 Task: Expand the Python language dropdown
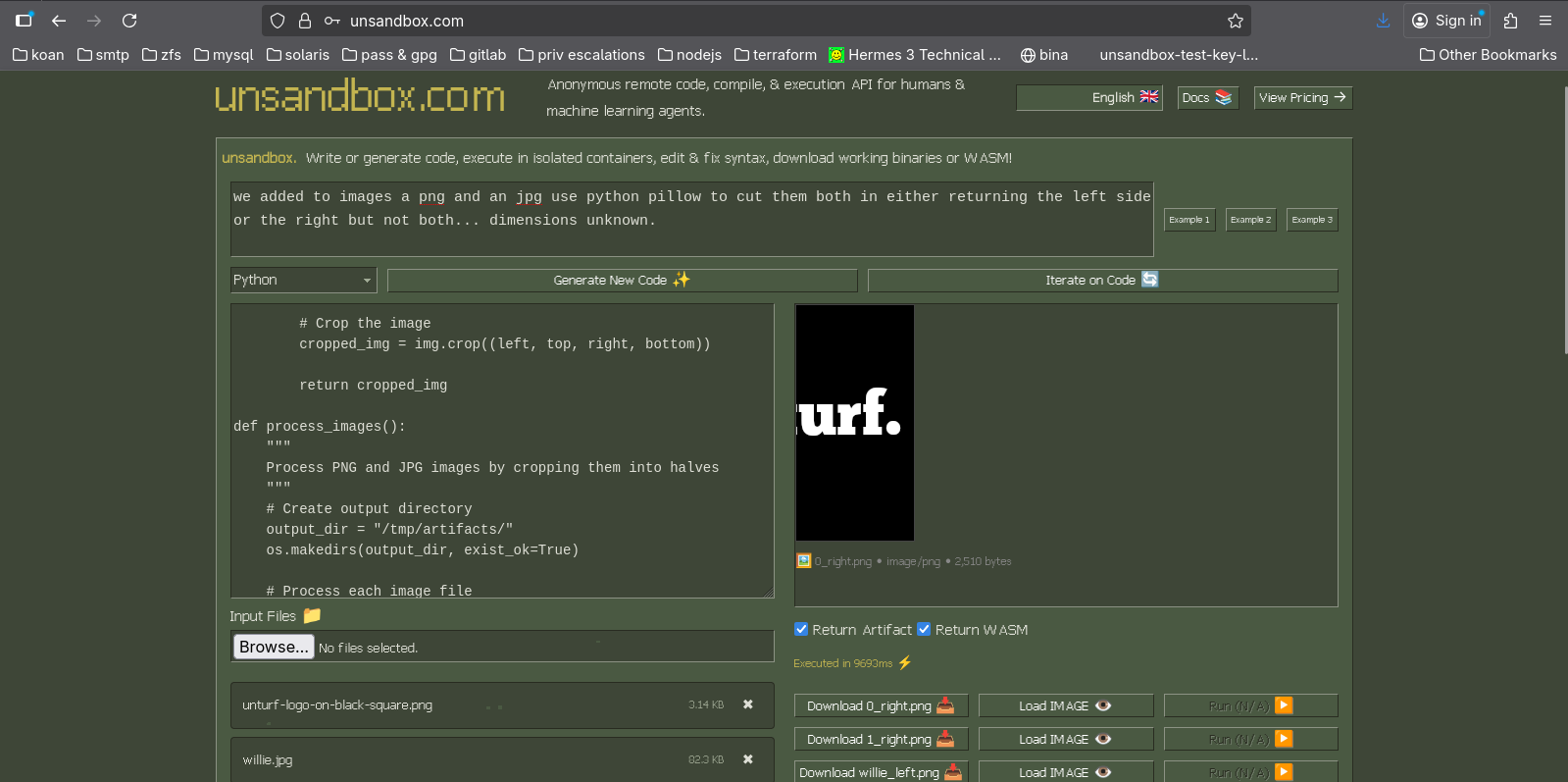tap(303, 280)
